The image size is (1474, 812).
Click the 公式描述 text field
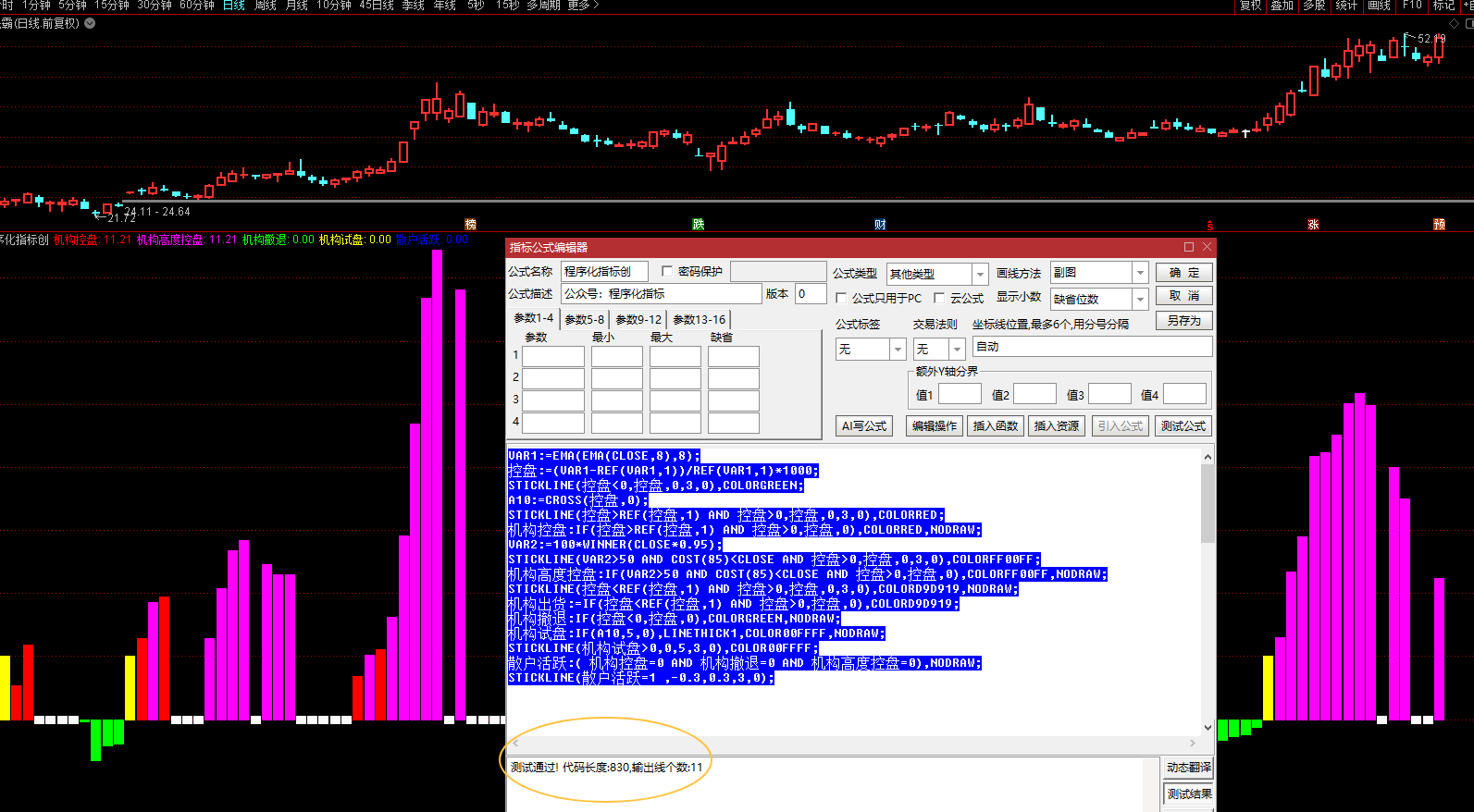[x=661, y=294]
